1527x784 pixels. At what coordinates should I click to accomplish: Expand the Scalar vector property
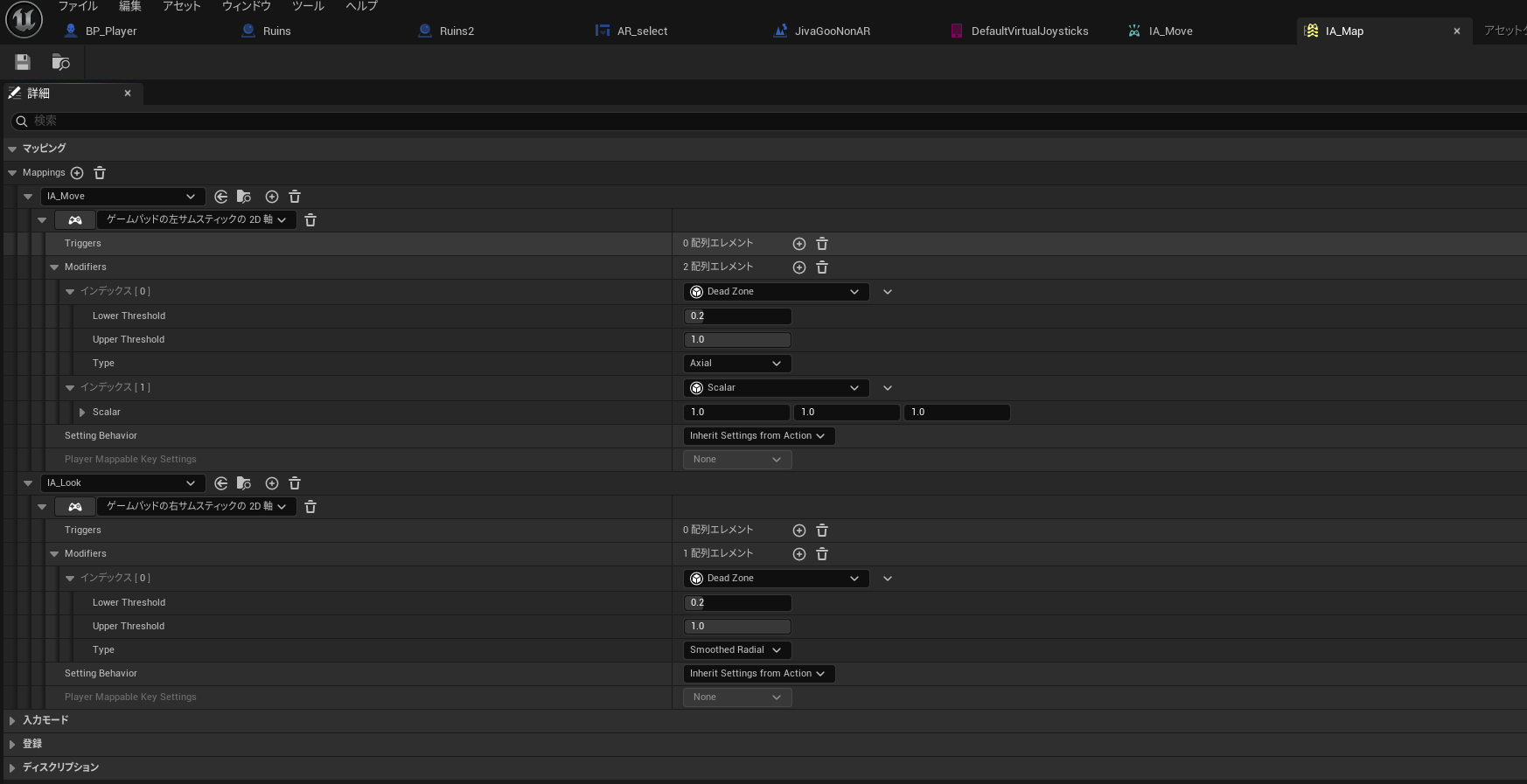(82, 413)
